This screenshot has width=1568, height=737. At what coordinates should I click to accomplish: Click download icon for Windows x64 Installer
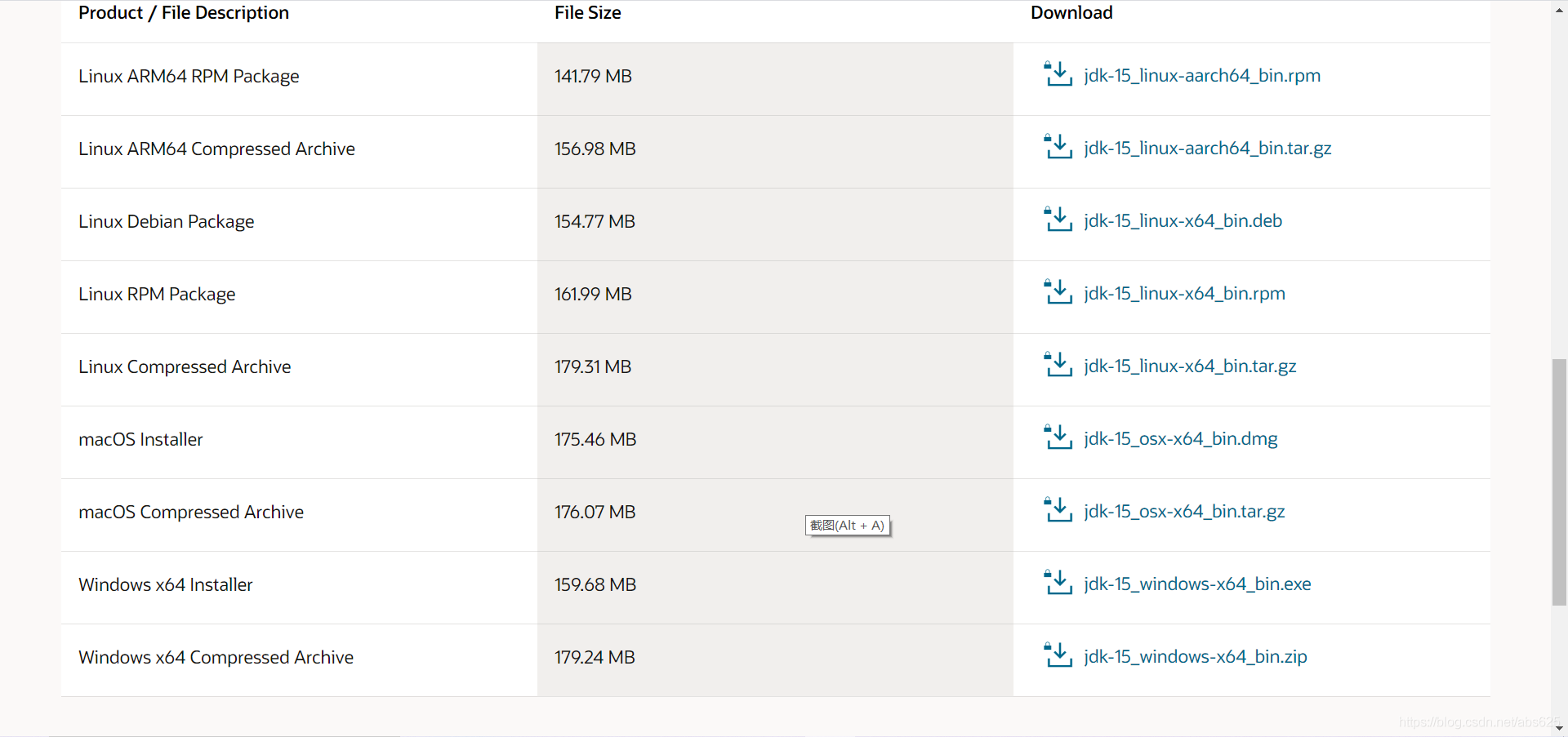1058,583
